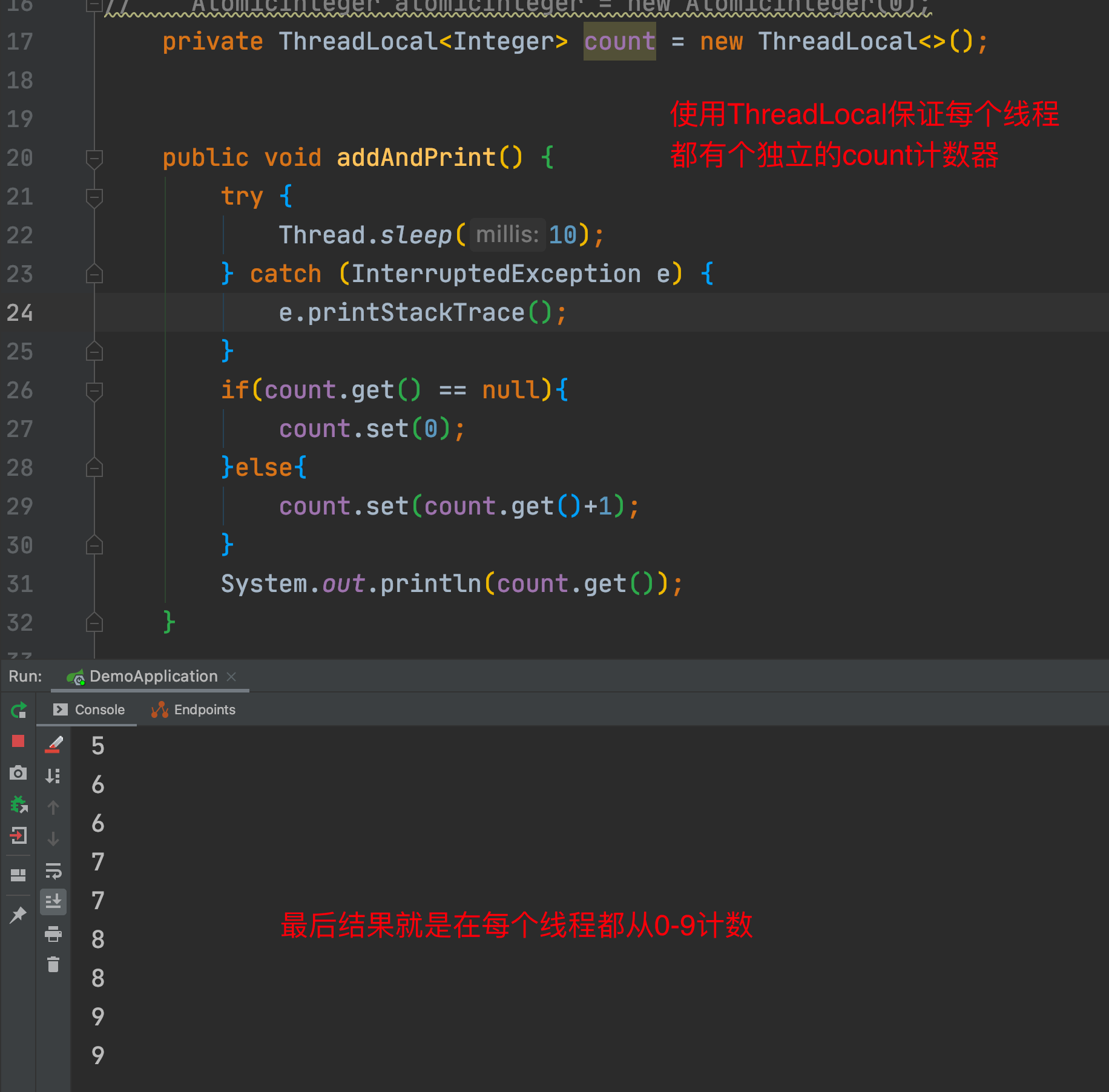
Task: Click line number 31 in gutter
Action: [x=20, y=584]
